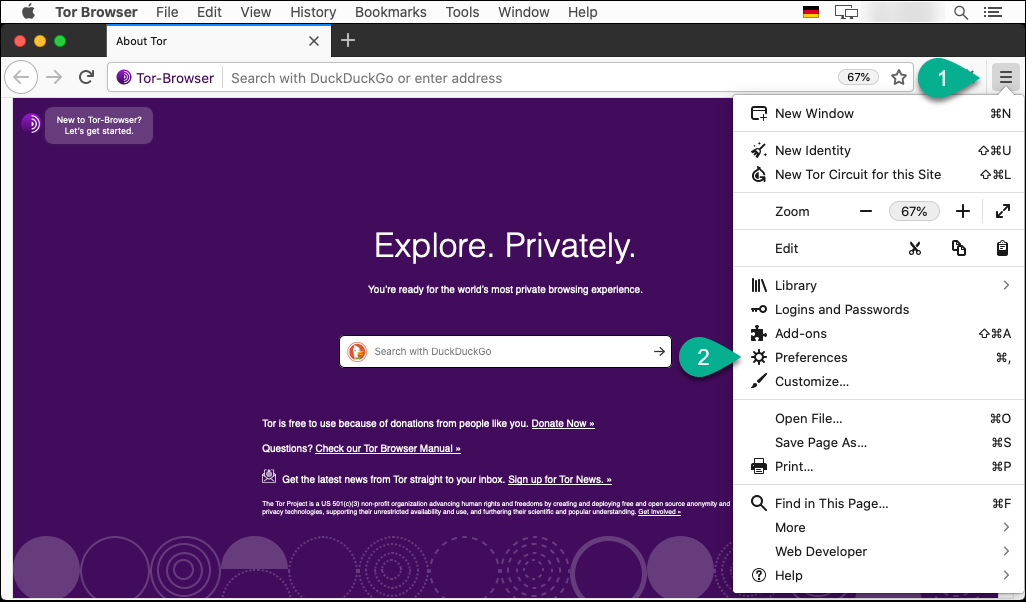The width and height of the screenshot is (1026, 602).
Task: Click the copy icon in Edit row
Action: click(x=959, y=248)
